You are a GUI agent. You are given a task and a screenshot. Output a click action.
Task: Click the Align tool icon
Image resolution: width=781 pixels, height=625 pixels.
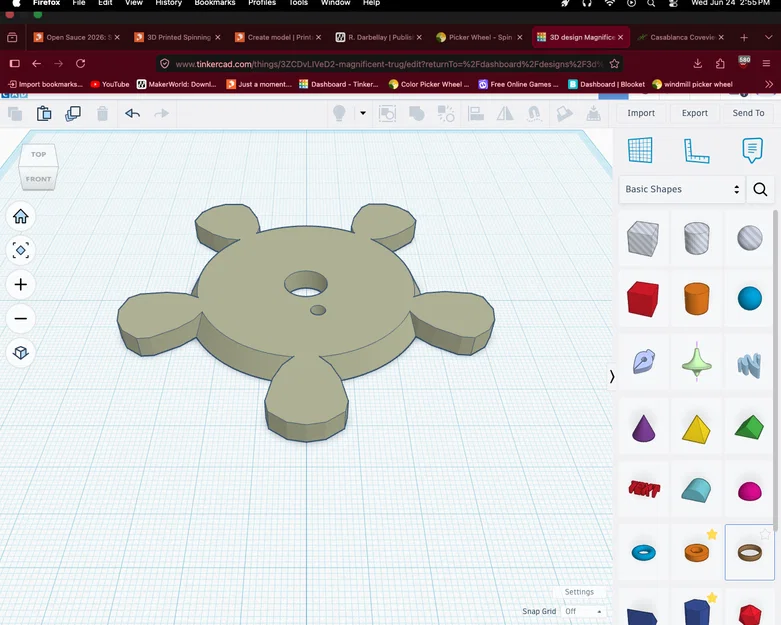[x=476, y=114]
